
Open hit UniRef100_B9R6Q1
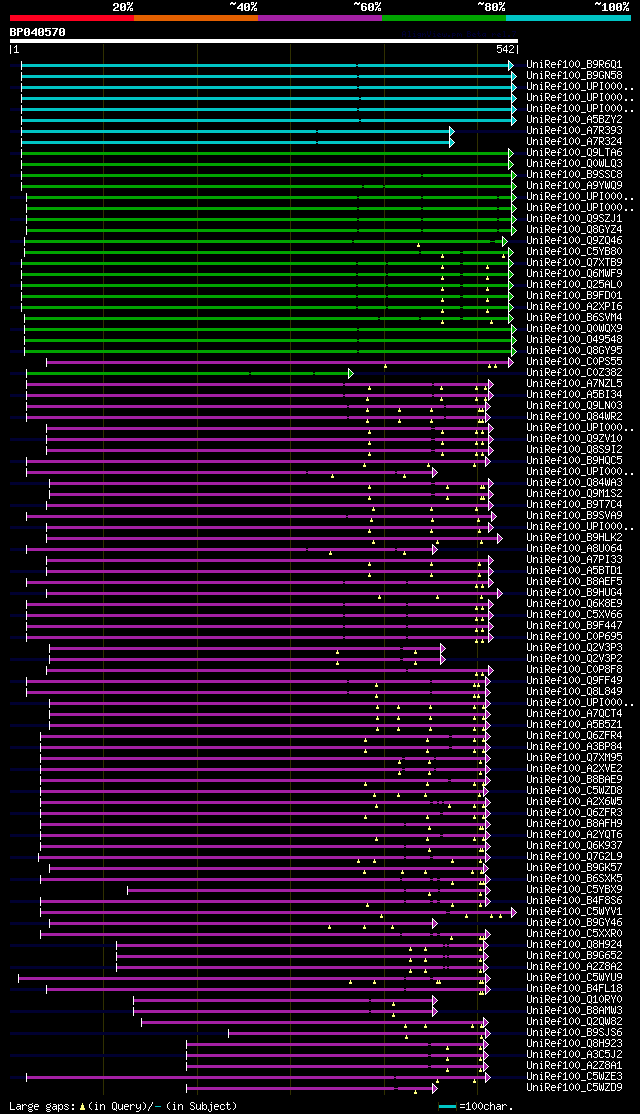click(575, 64)
